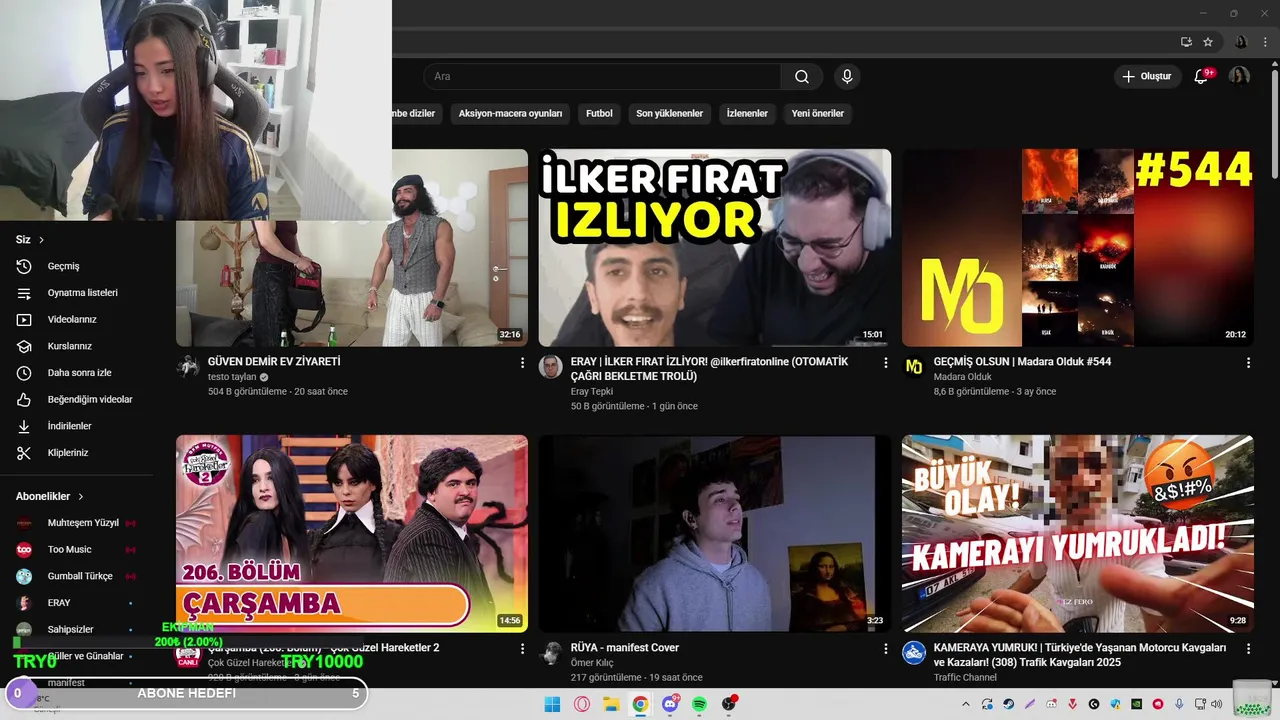This screenshot has height=720, width=1280.
Task: Show hidden system tray icons
Action: pos(965,704)
